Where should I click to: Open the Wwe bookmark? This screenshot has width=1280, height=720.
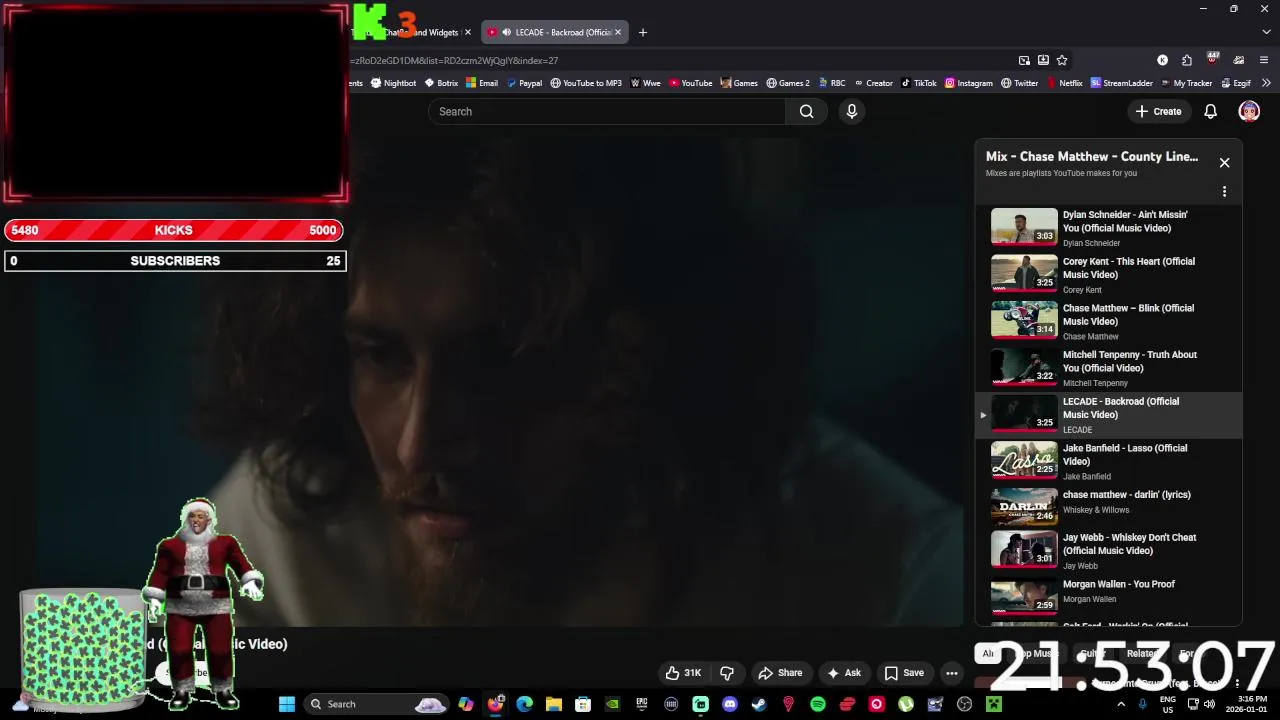646,83
